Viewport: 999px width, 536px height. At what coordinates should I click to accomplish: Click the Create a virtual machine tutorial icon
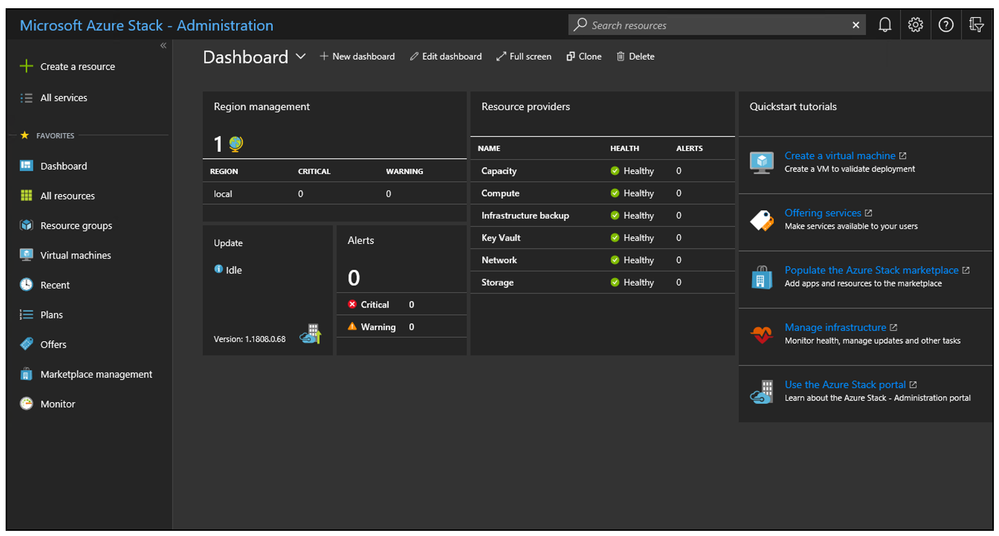761,163
